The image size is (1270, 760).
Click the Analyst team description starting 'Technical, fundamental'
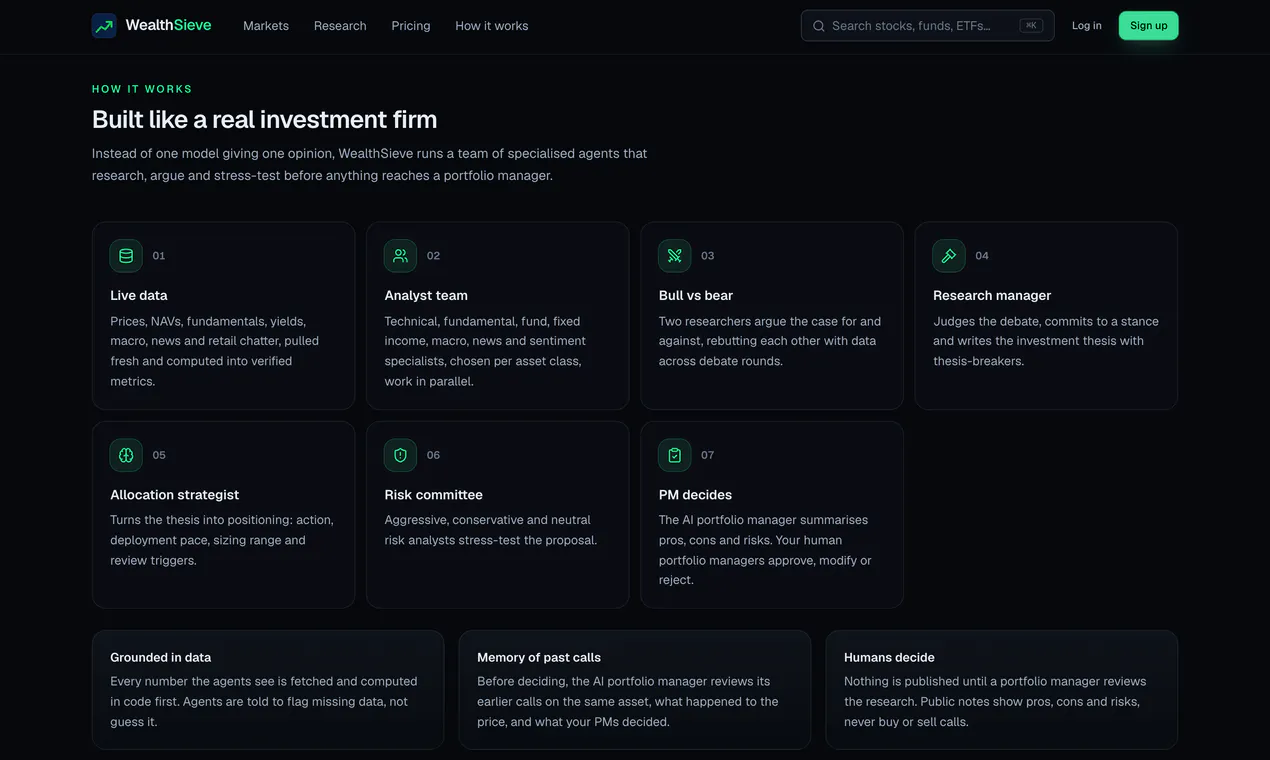[484, 351]
